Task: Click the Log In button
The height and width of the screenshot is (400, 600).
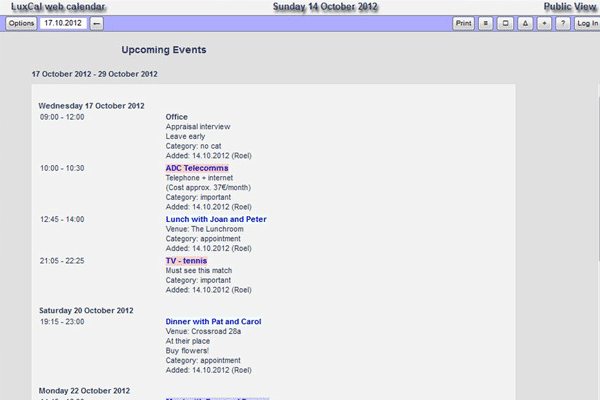Action: pos(587,23)
